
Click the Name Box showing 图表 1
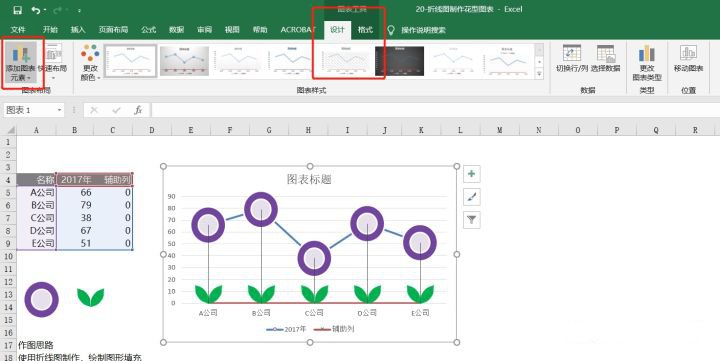click(x=30, y=110)
